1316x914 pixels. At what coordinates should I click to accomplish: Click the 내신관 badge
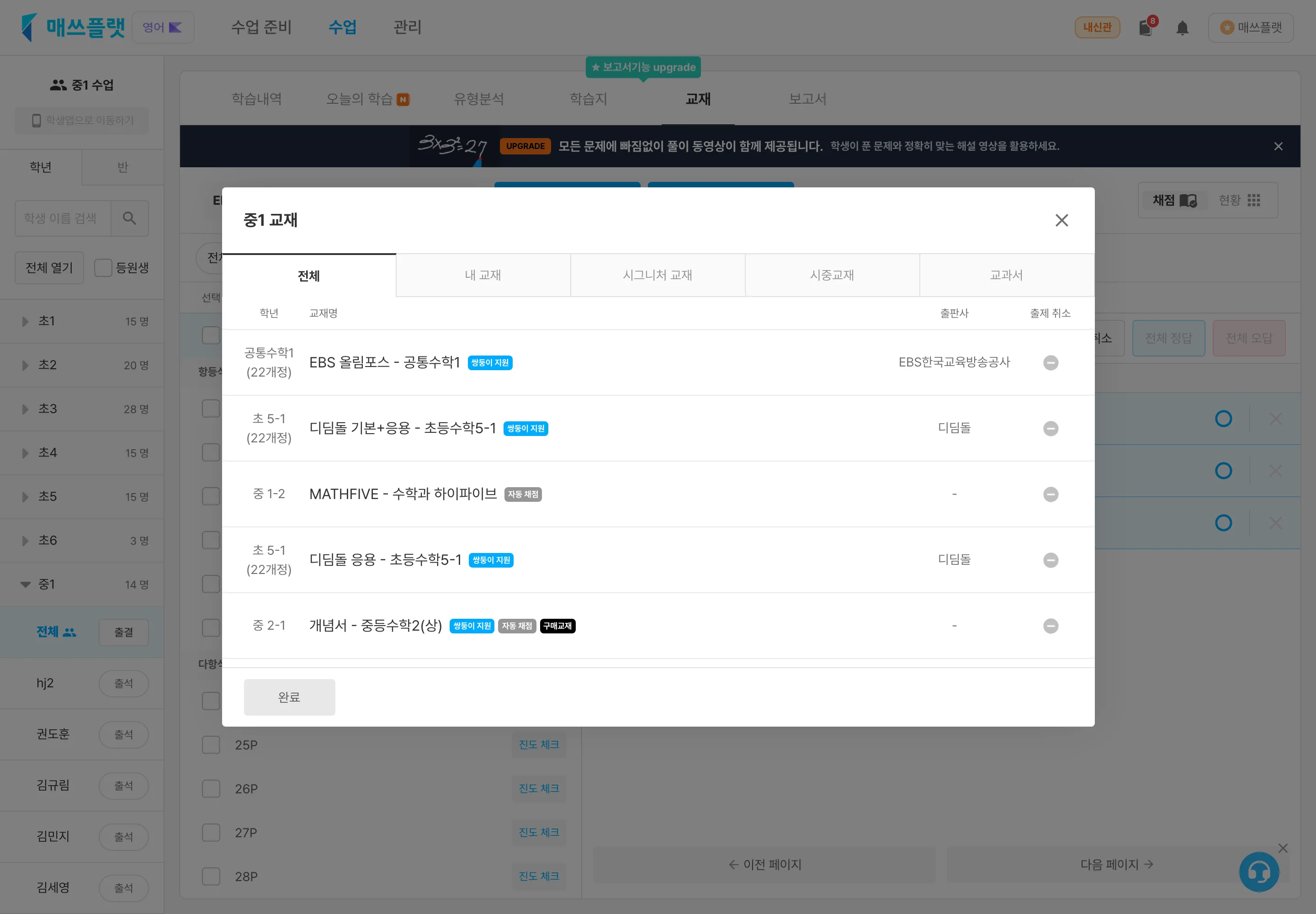coord(1097,27)
